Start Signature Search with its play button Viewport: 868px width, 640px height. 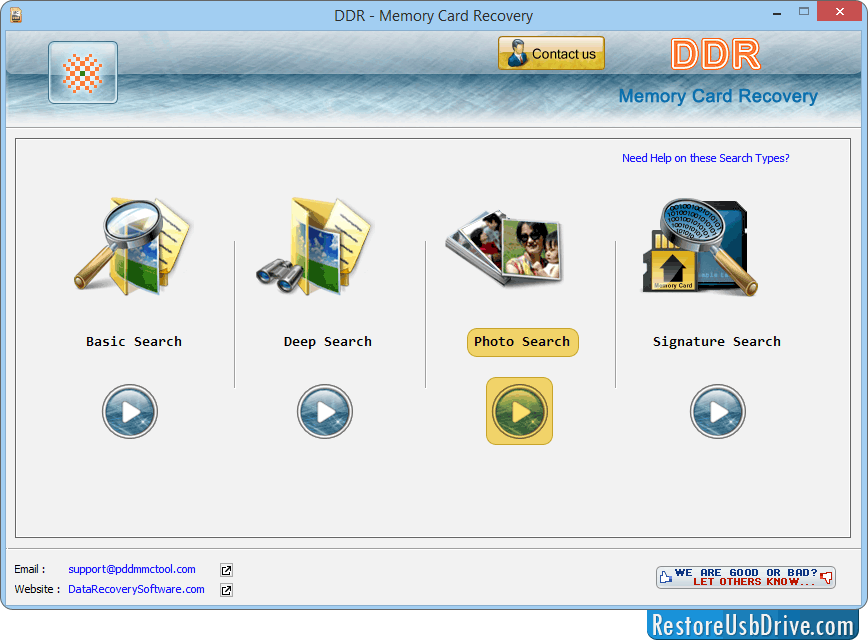718,412
